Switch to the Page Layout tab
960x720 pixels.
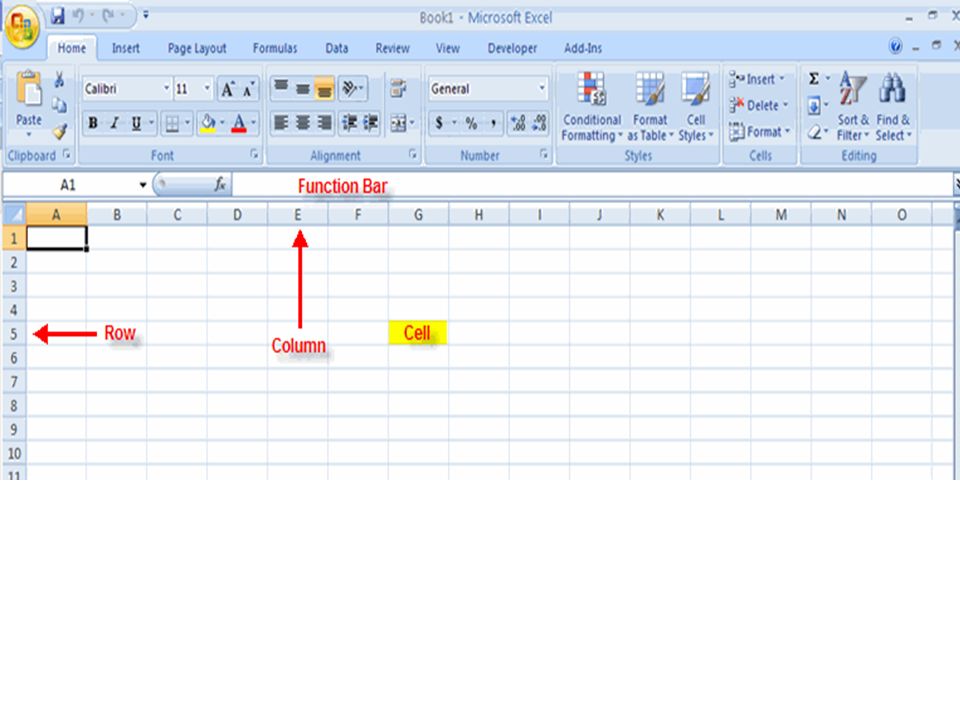click(x=197, y=48)
